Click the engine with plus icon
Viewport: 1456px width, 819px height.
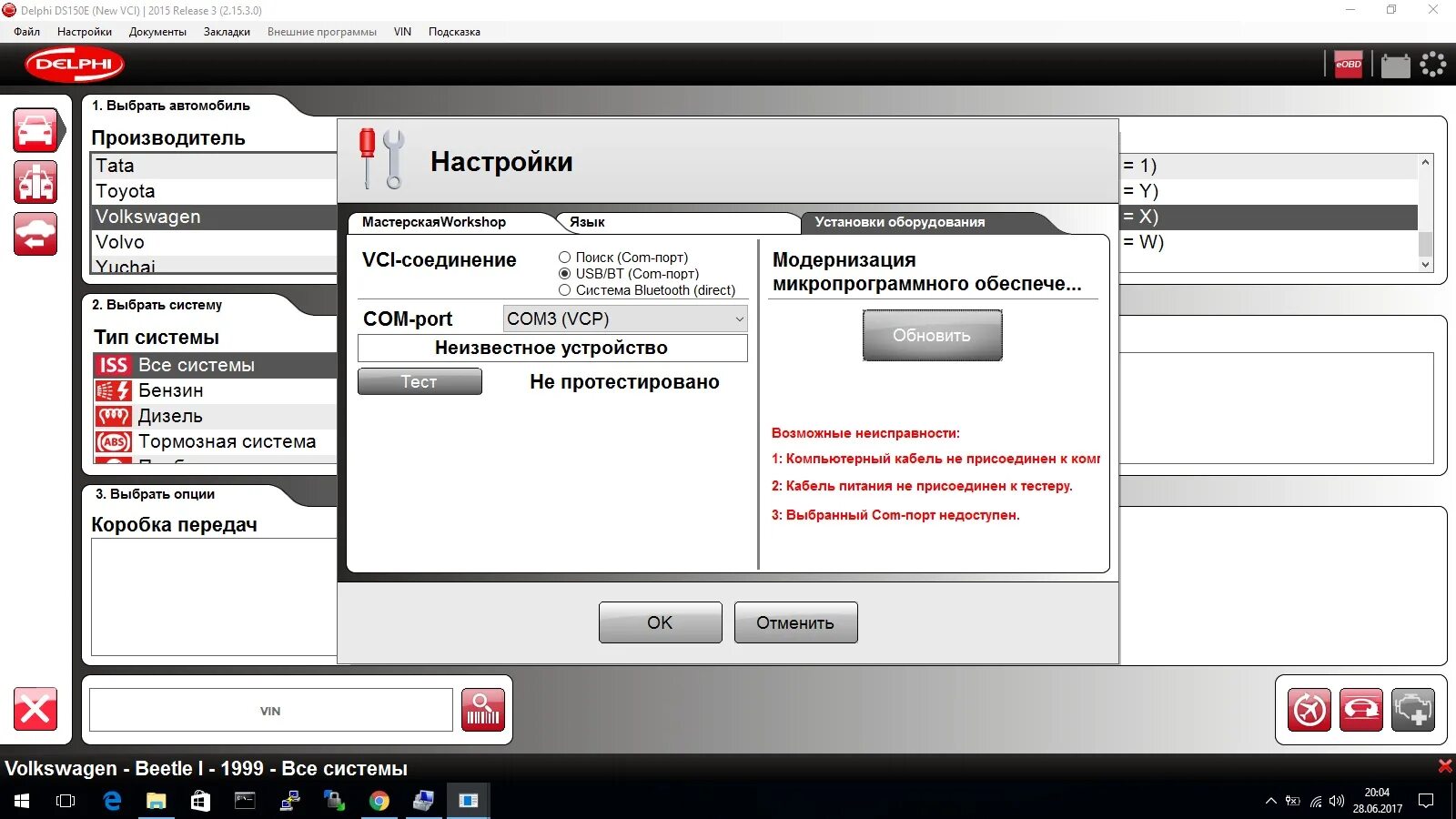click(1413, 710)
